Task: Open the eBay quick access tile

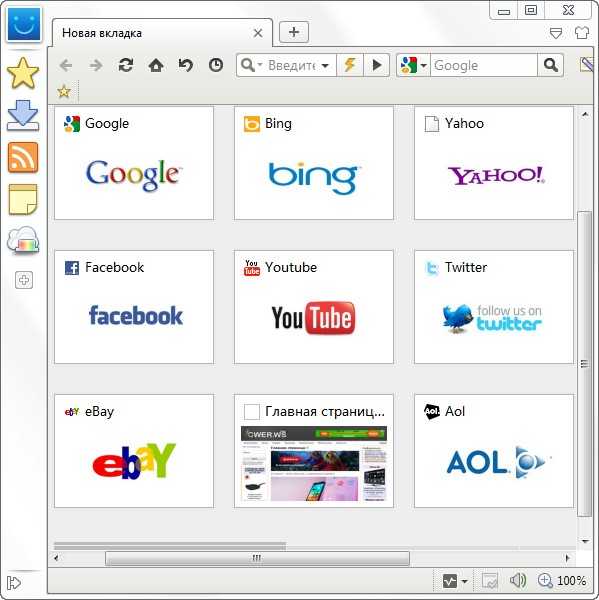Action: (x=134, y=451)
